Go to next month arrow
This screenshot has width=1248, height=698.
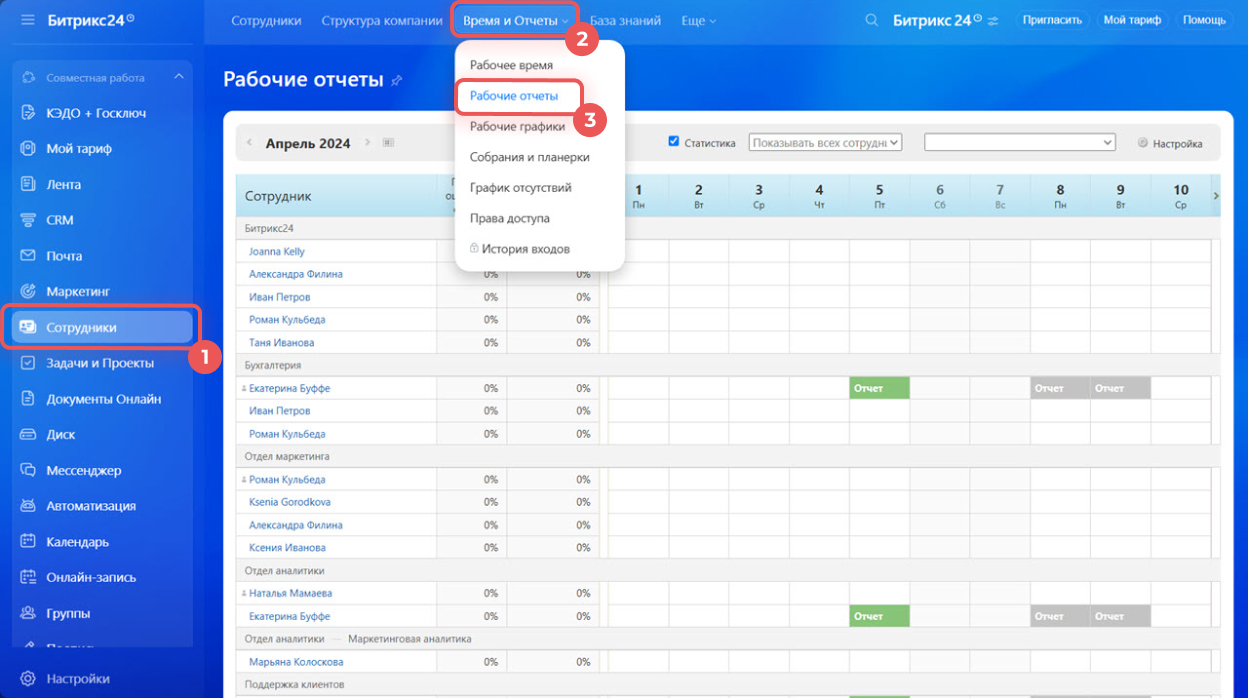pyautogui.click(x=368, y=143)
